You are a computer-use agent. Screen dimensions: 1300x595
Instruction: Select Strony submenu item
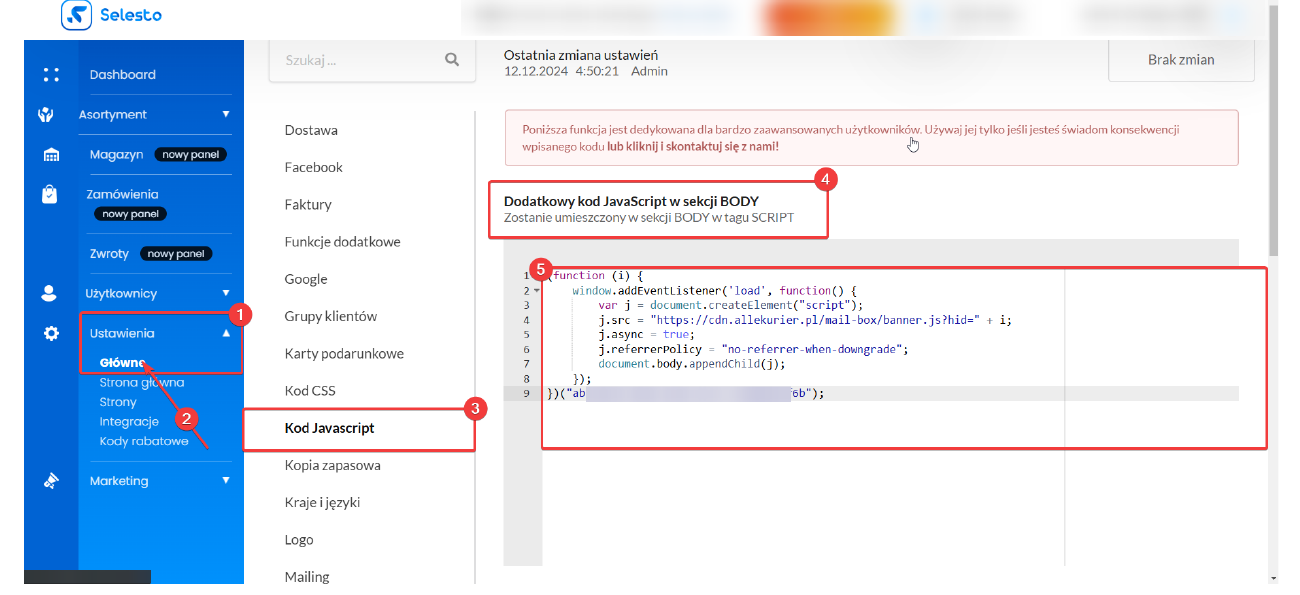pos(118,402)
